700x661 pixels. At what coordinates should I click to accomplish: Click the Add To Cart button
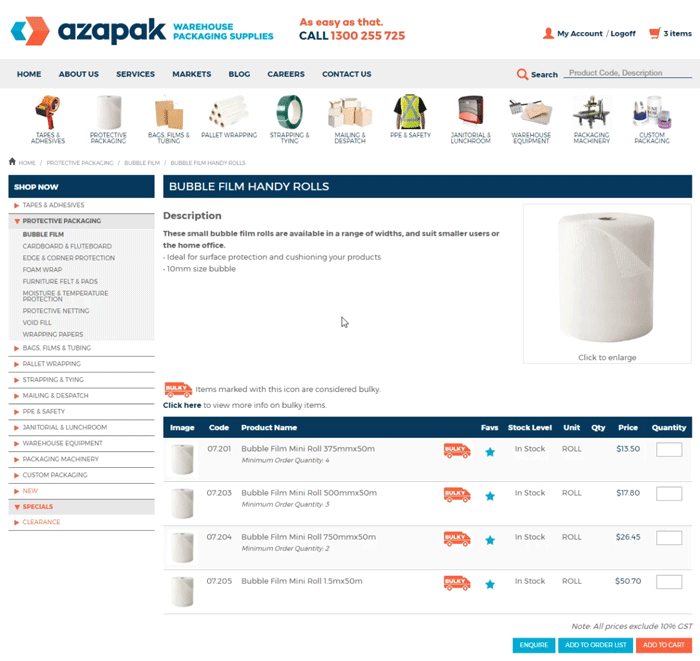click(x=663, y=645)
